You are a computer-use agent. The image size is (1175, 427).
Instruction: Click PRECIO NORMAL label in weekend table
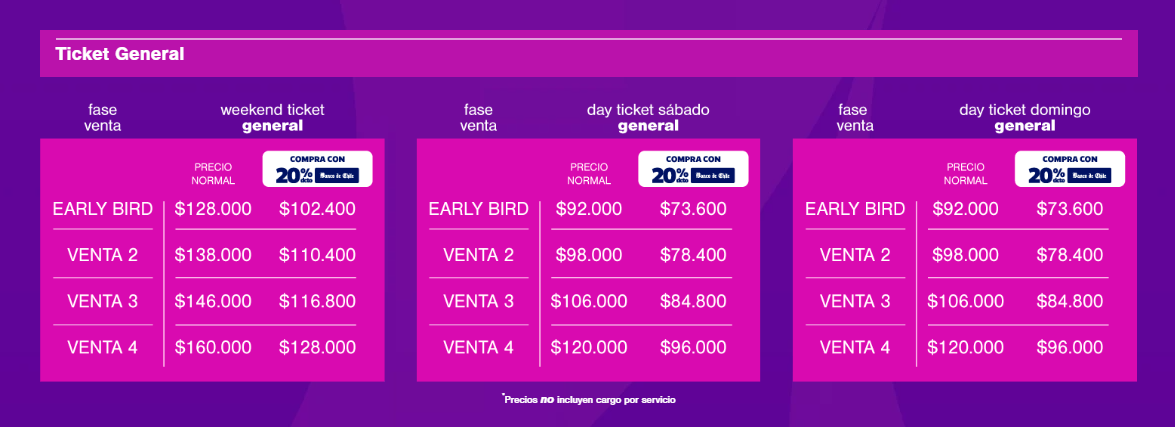(x=213, y=174)
